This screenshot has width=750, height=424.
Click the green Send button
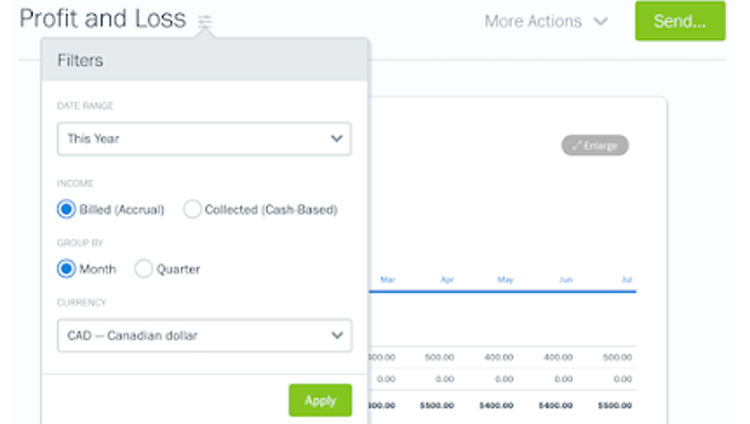680,21
